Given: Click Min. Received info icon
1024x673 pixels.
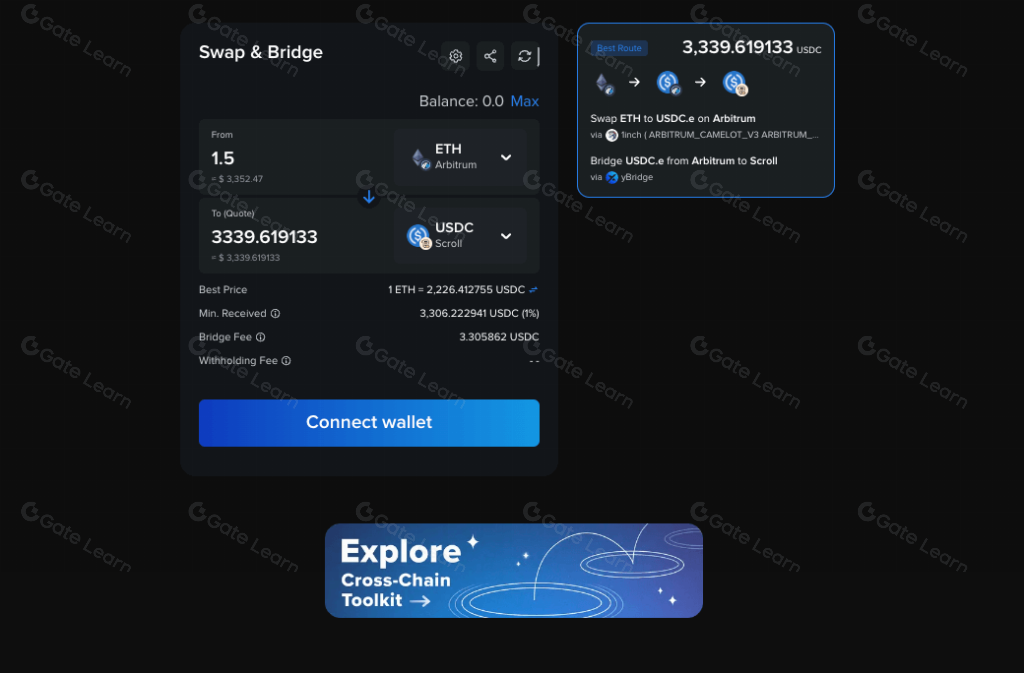Looking at the screenshot, I should click(276, 313).
